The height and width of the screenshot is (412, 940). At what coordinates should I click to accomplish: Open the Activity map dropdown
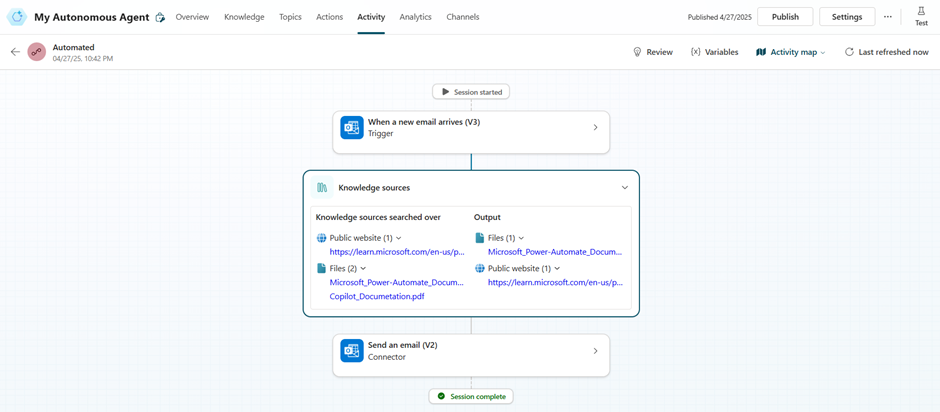pos(791,52)
